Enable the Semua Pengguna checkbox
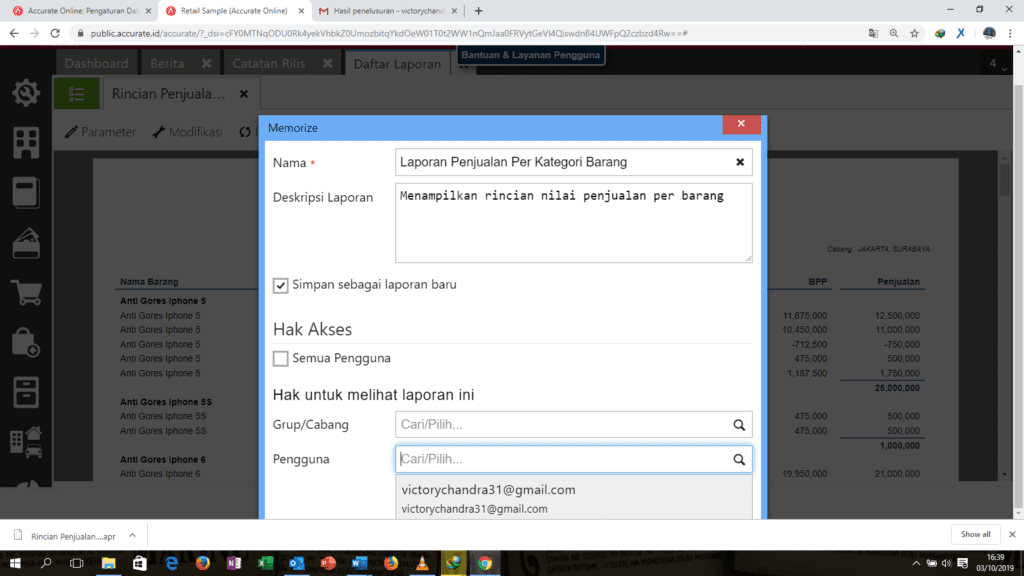This screenshot has height=576, width=1024. (280, 359)
